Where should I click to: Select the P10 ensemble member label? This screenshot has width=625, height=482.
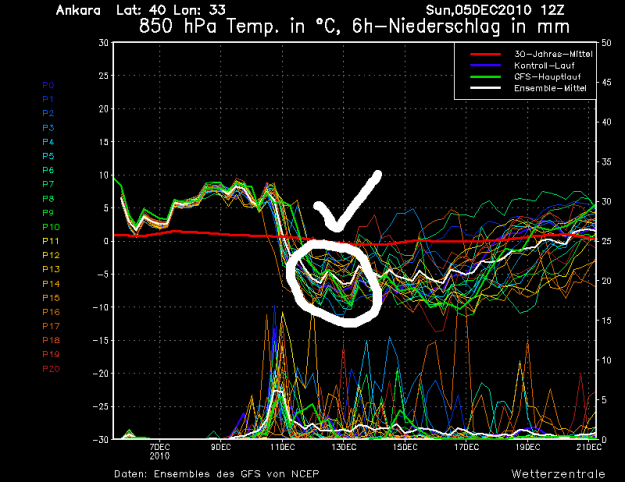[22, 227]
